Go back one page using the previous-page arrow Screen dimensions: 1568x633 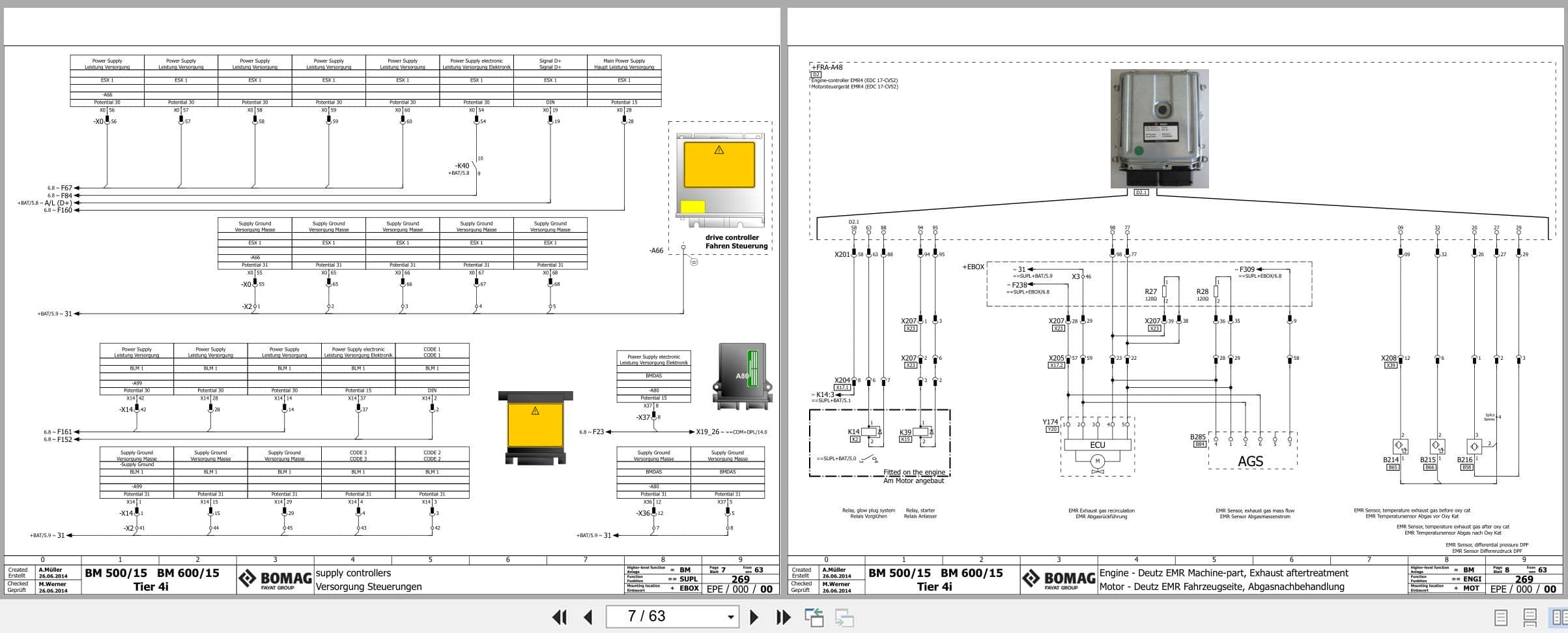click(x=587, y=617)
